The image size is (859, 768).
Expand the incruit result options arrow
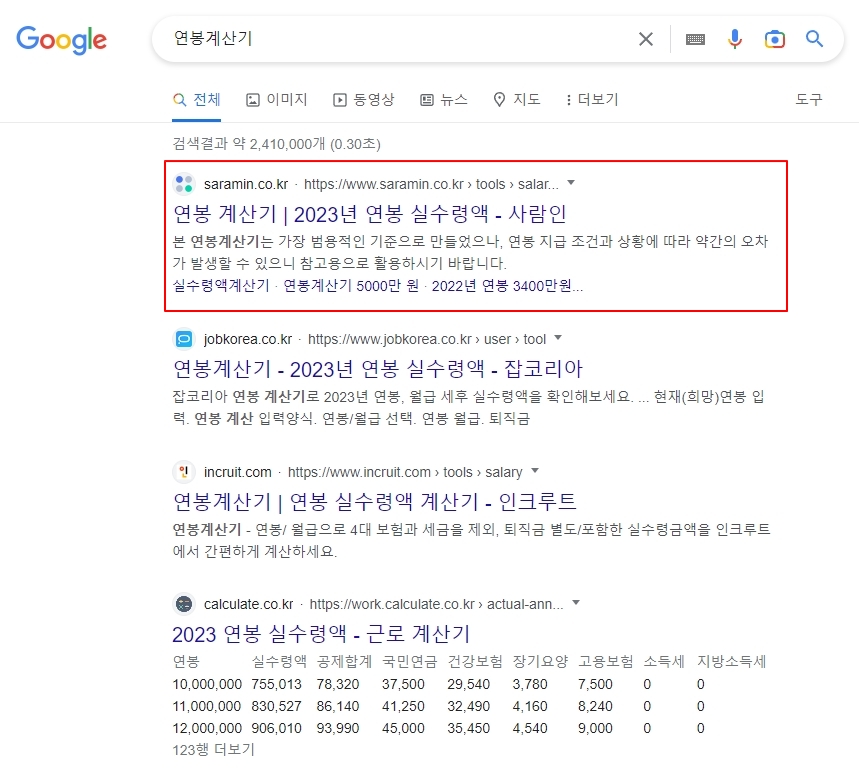coord(535,471)
